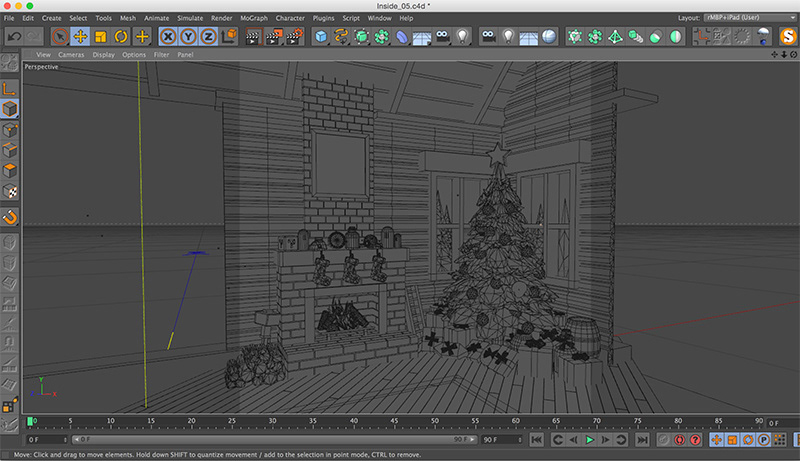Click the Undo arrow icon
Screen dimensions: 800x461
[x=14, y=37]
